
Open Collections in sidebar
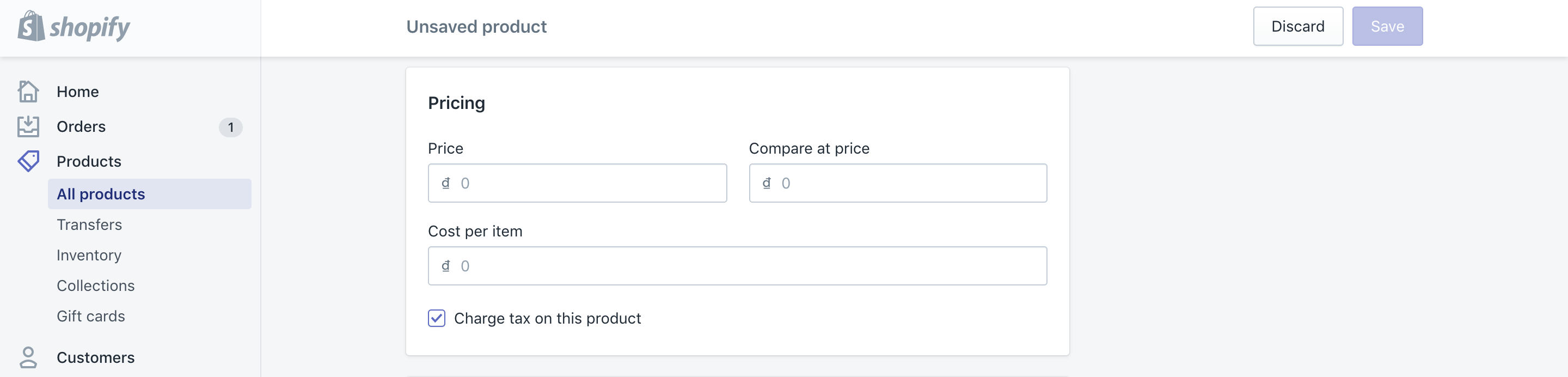(x=96, y=285)
